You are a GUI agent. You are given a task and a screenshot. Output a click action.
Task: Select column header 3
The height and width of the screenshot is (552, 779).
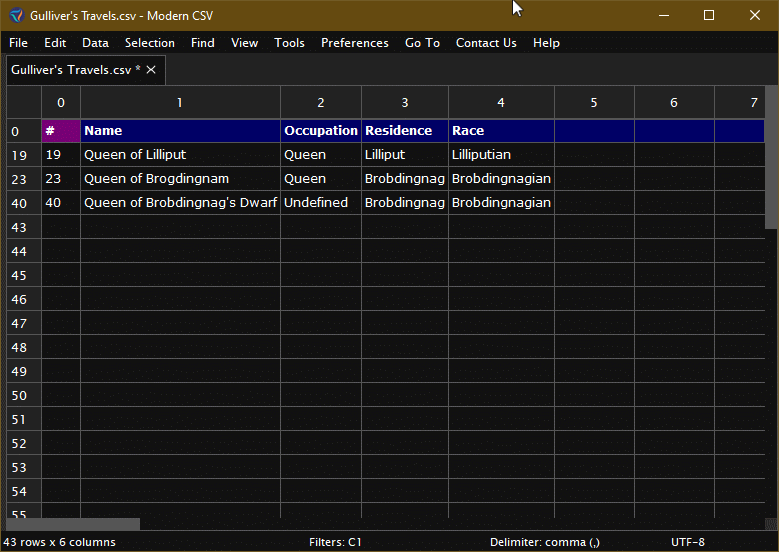click(x=405, y=102)
